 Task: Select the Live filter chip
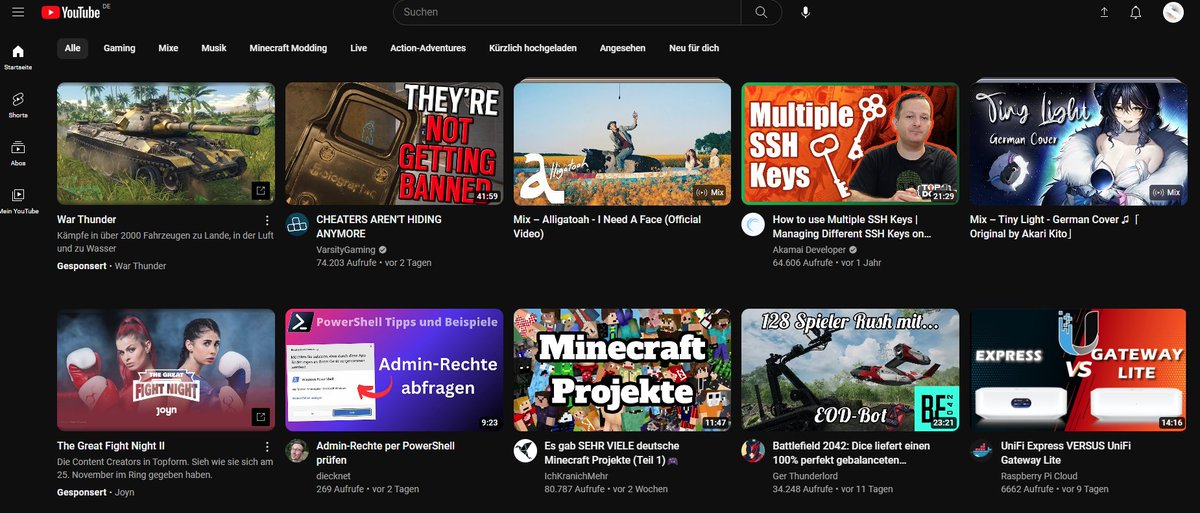pyautogui.click(x=359, y=48)
